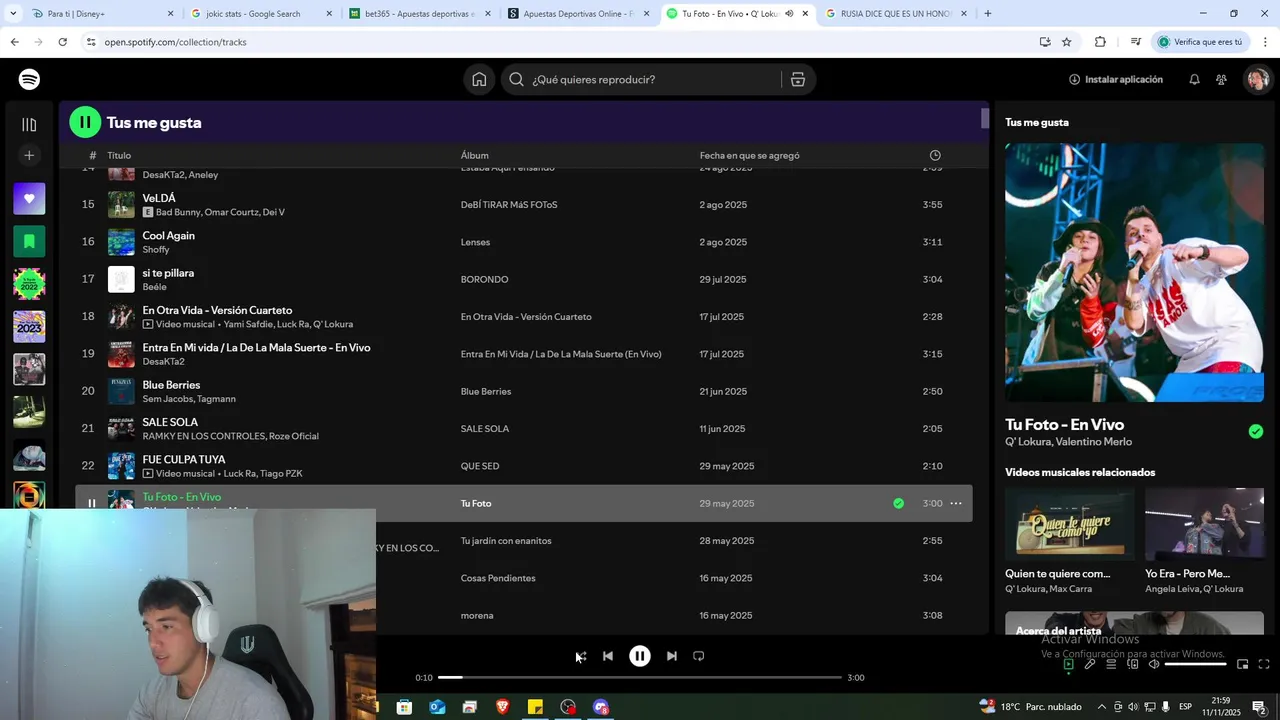This screenshot has height=720, width=1280.
Task: Open Brave from Windows taskbar
Action: (x=502, y=707)
